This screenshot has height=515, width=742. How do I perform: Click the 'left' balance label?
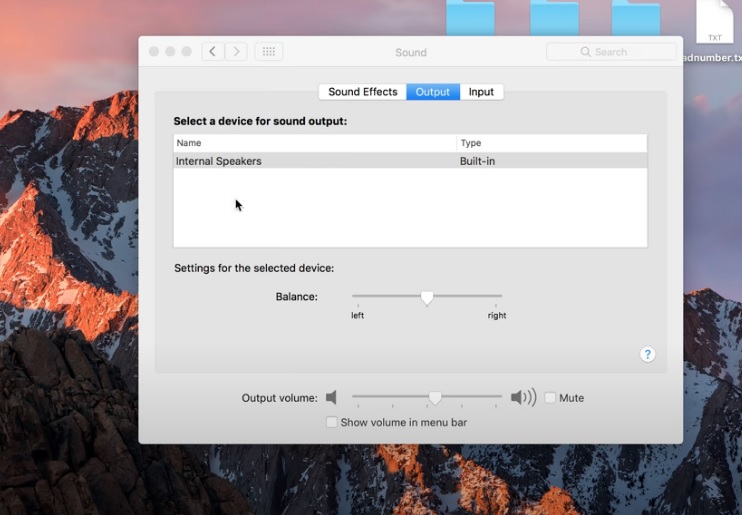tap(357, 315)
